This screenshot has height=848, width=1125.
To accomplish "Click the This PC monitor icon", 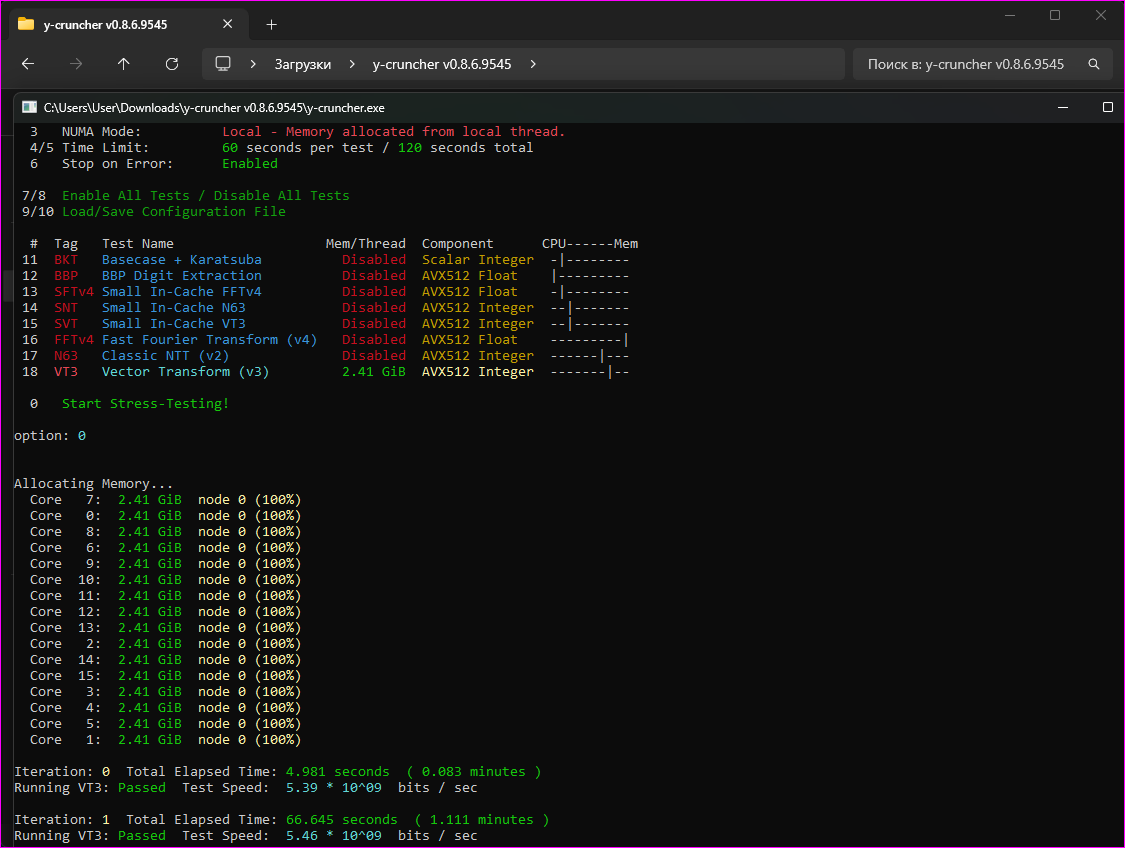I will tap(223, 64).
